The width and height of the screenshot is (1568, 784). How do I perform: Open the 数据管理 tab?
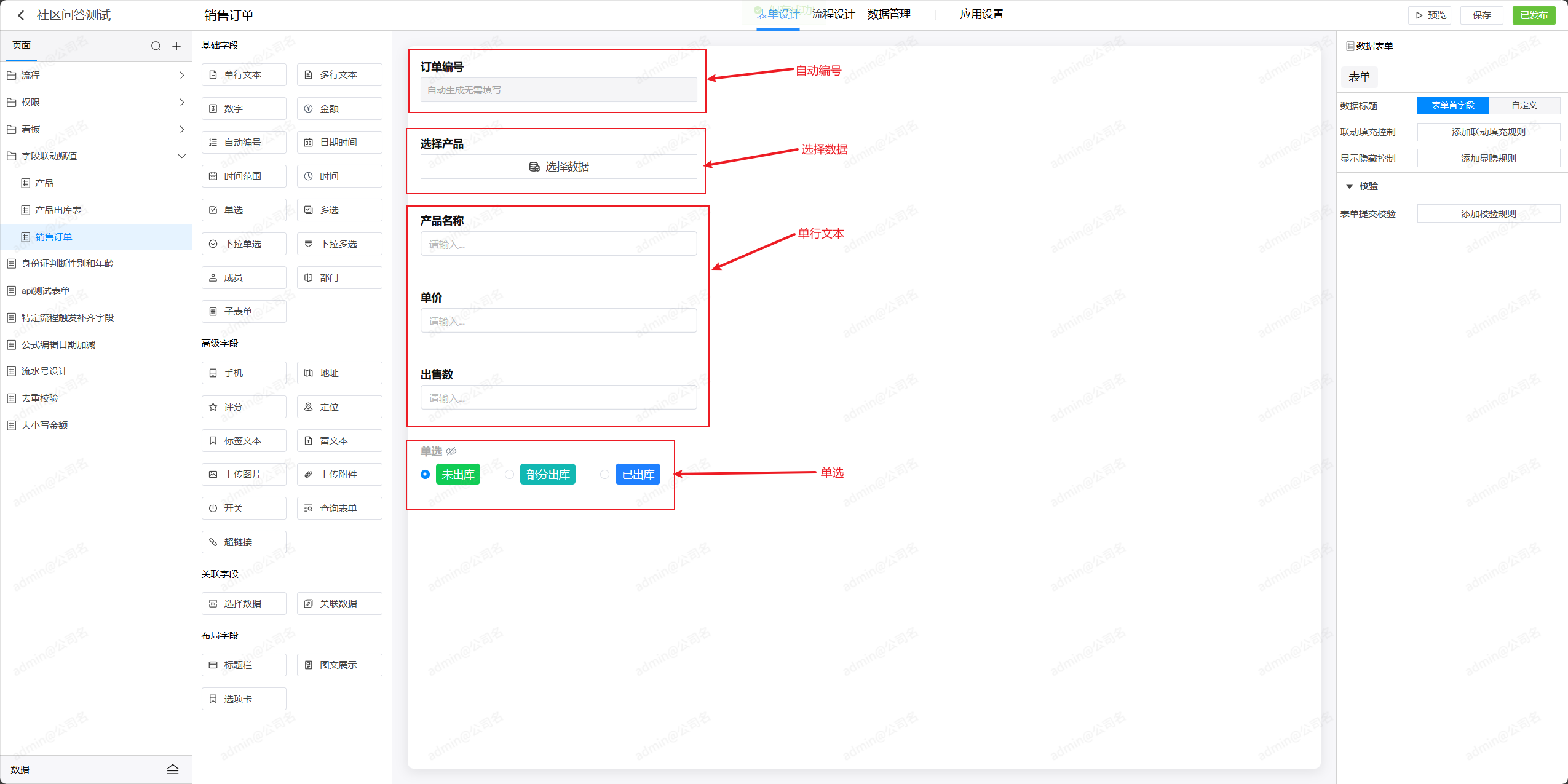889,14
